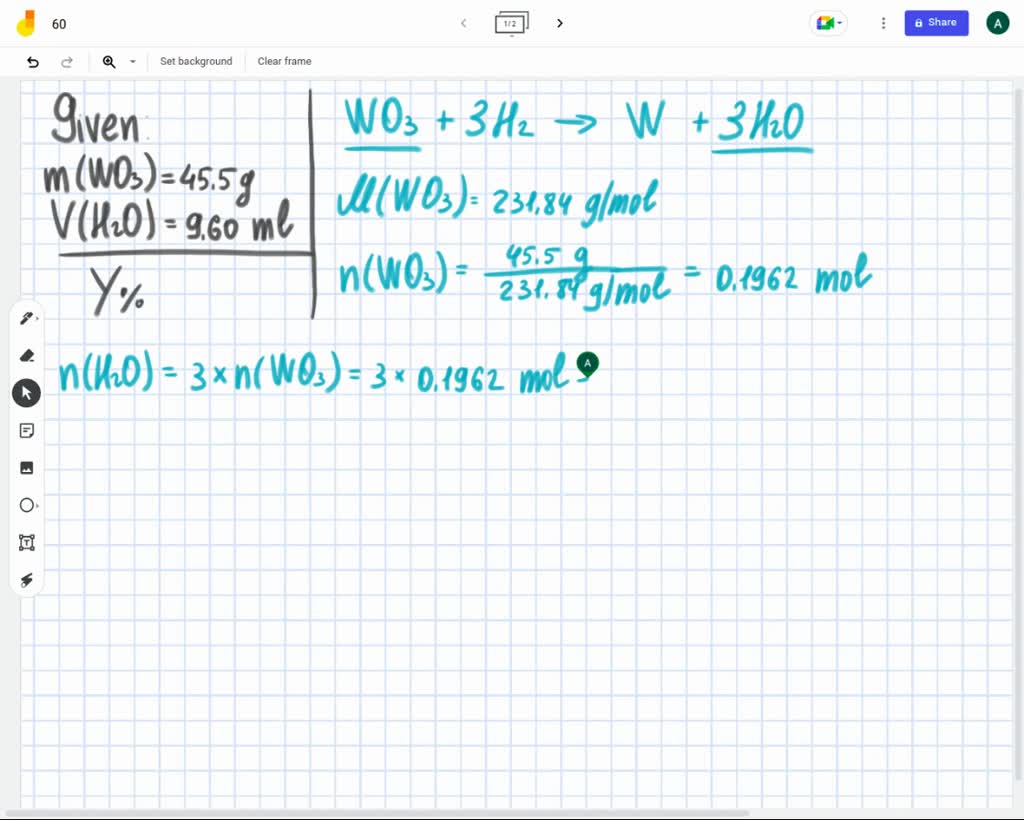Screen dimensions: 1024x820
Task: Select the shape tool
Action: (27, 505)
